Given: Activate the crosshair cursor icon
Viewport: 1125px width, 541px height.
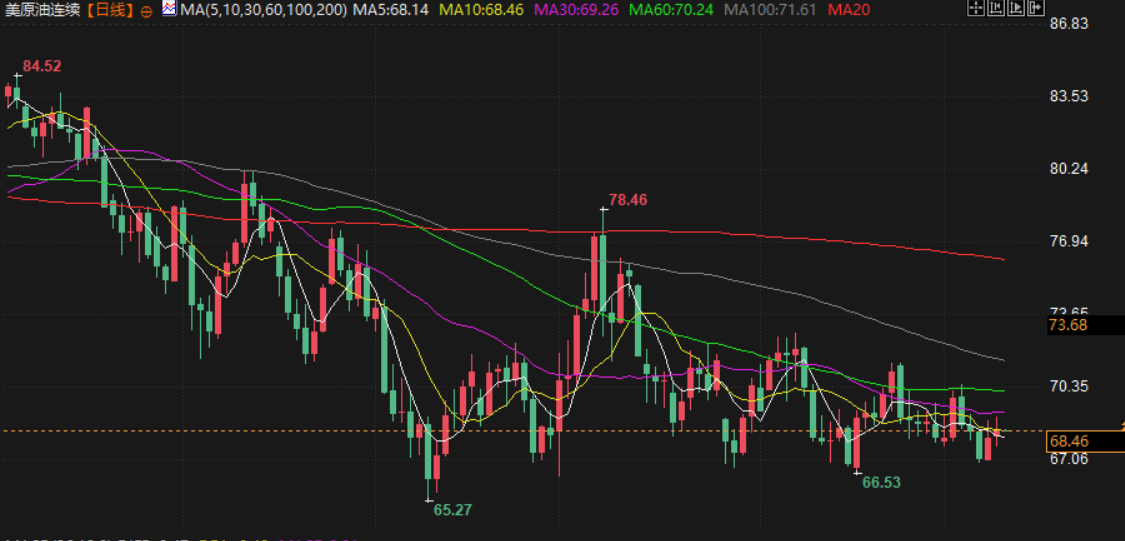Looking at the screenshot, I should 976,8.
